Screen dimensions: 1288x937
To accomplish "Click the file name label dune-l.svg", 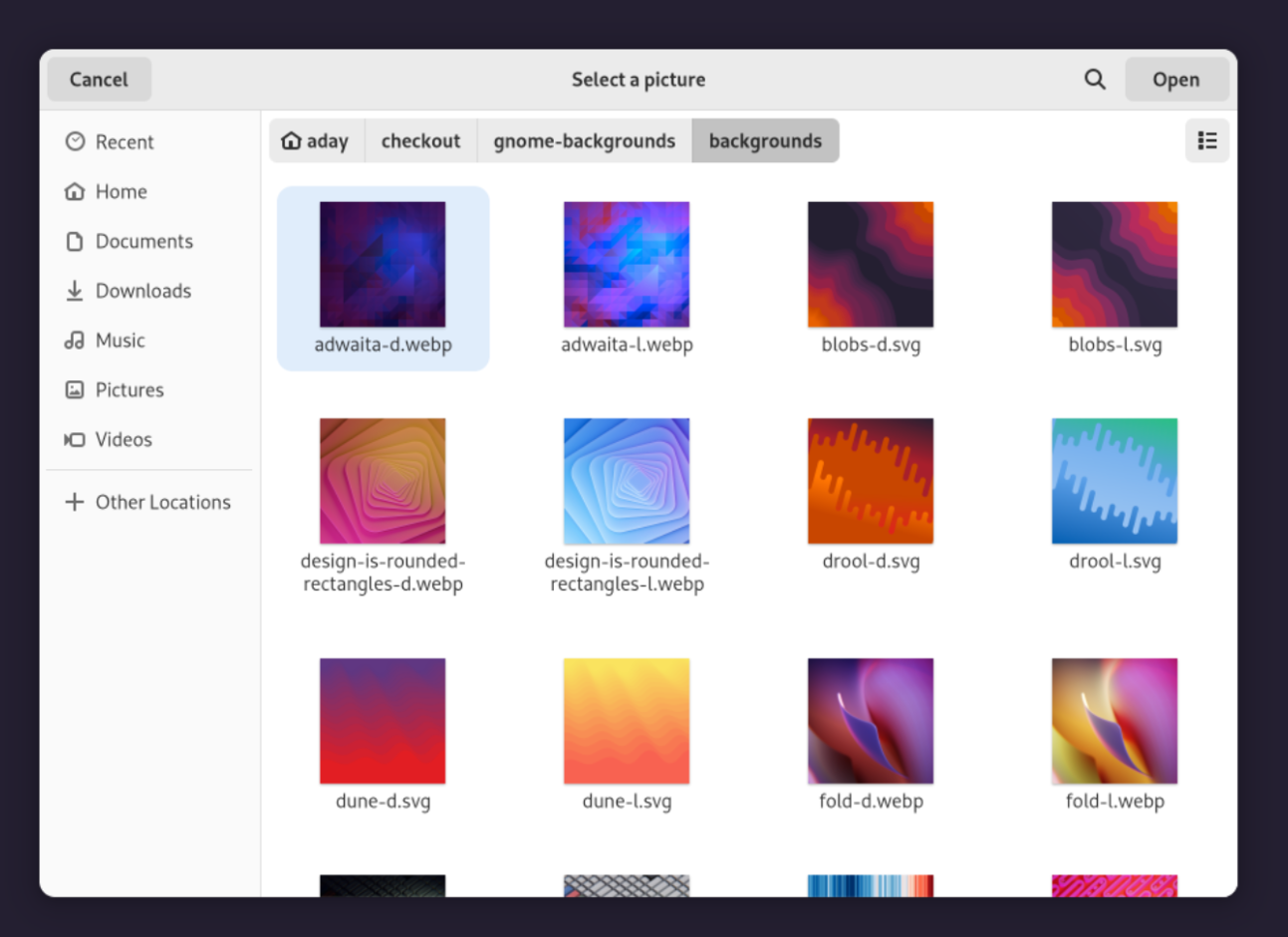I will tap(627, 801).
